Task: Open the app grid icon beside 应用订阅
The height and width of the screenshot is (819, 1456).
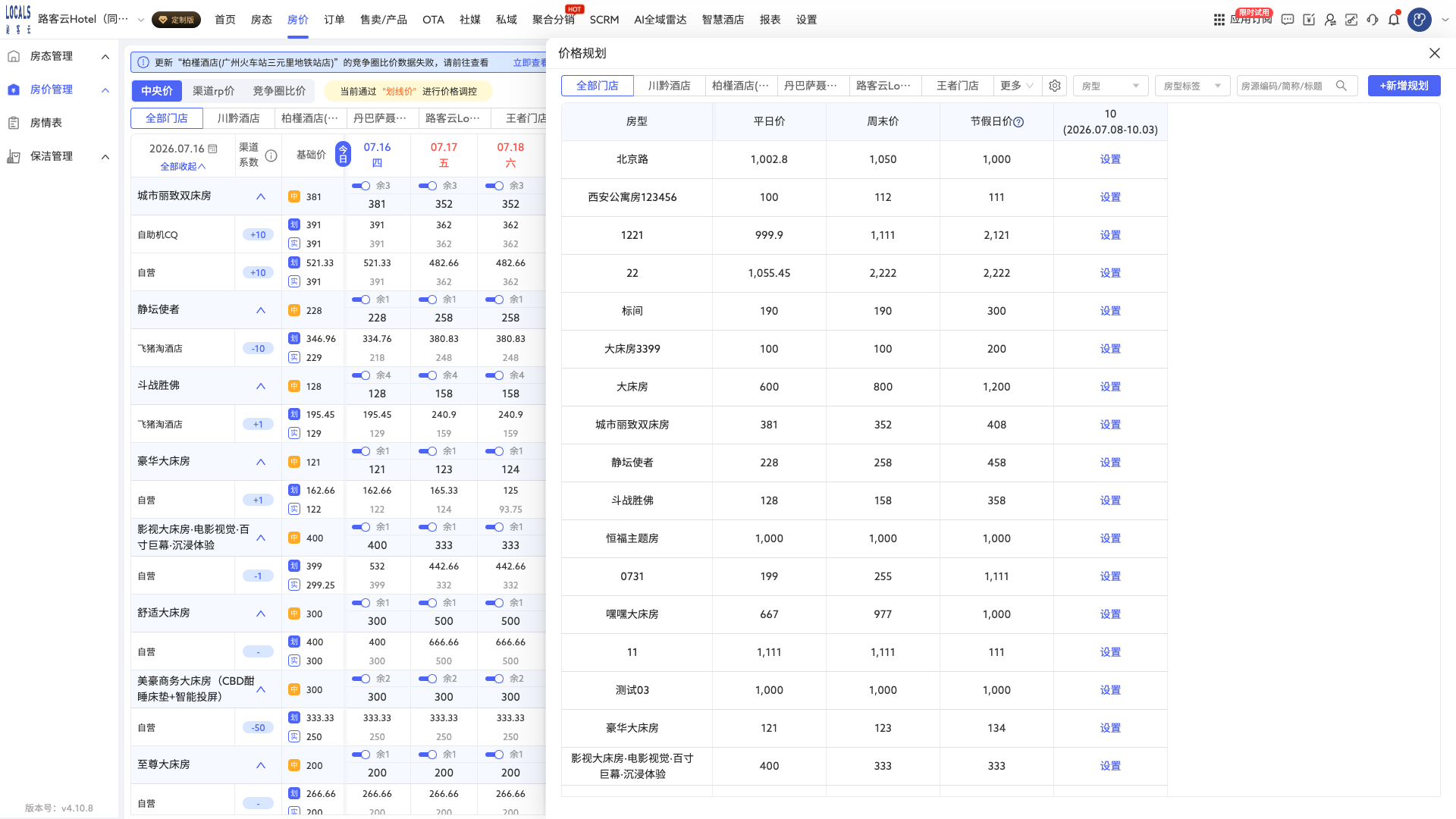Action: point(1219,20)
